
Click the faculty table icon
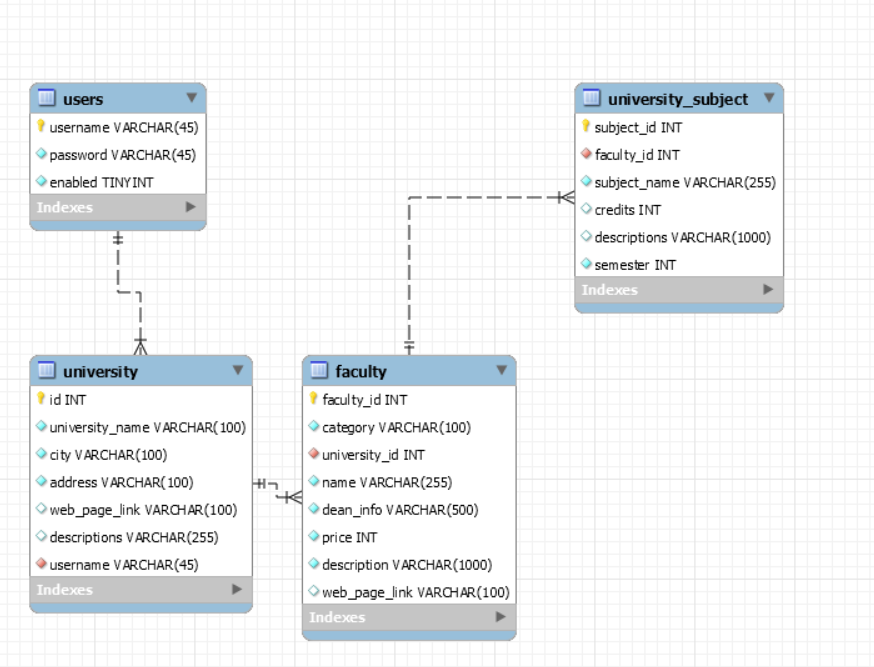tap(319, 371)
